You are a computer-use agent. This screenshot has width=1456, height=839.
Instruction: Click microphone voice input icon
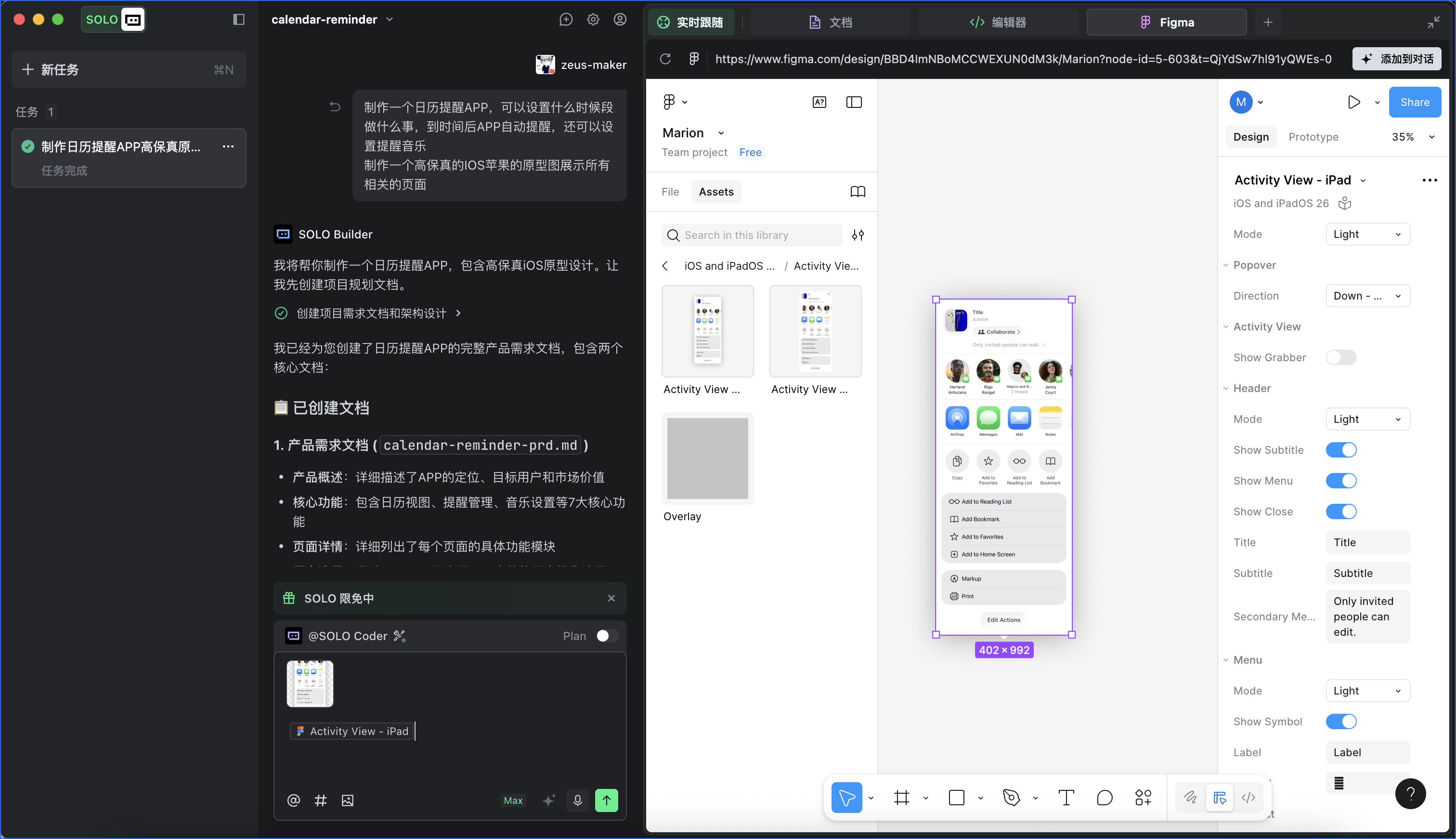point(578,800)
